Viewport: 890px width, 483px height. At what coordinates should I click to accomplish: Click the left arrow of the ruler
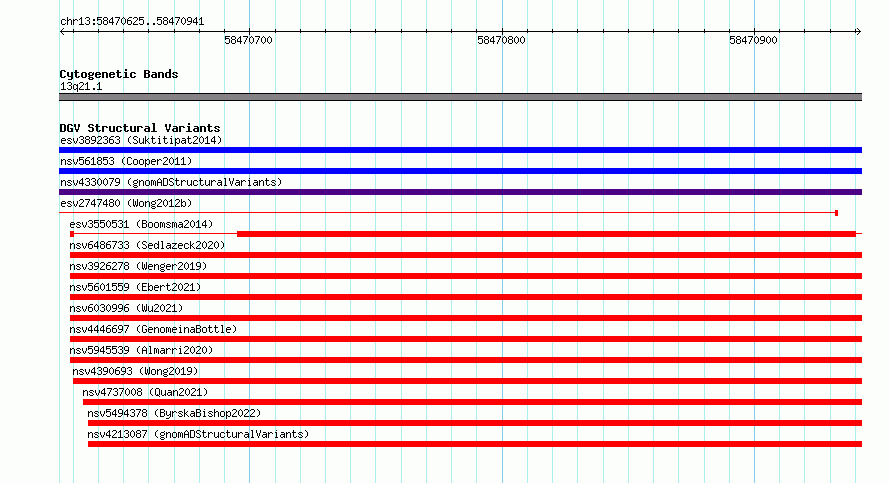(x=63, y=32)
